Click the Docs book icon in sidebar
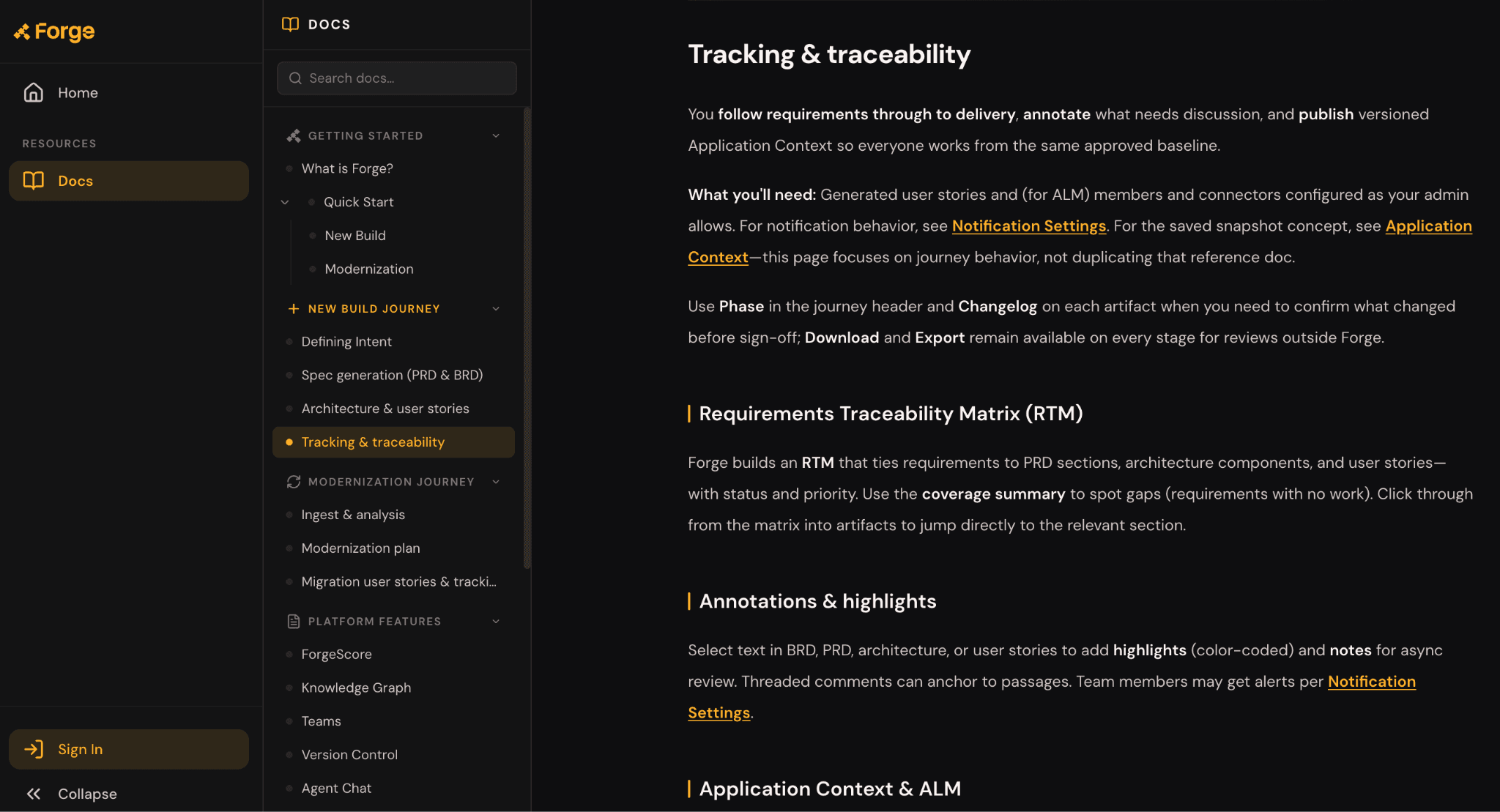Screen dimensions: 1500x812 34,180
